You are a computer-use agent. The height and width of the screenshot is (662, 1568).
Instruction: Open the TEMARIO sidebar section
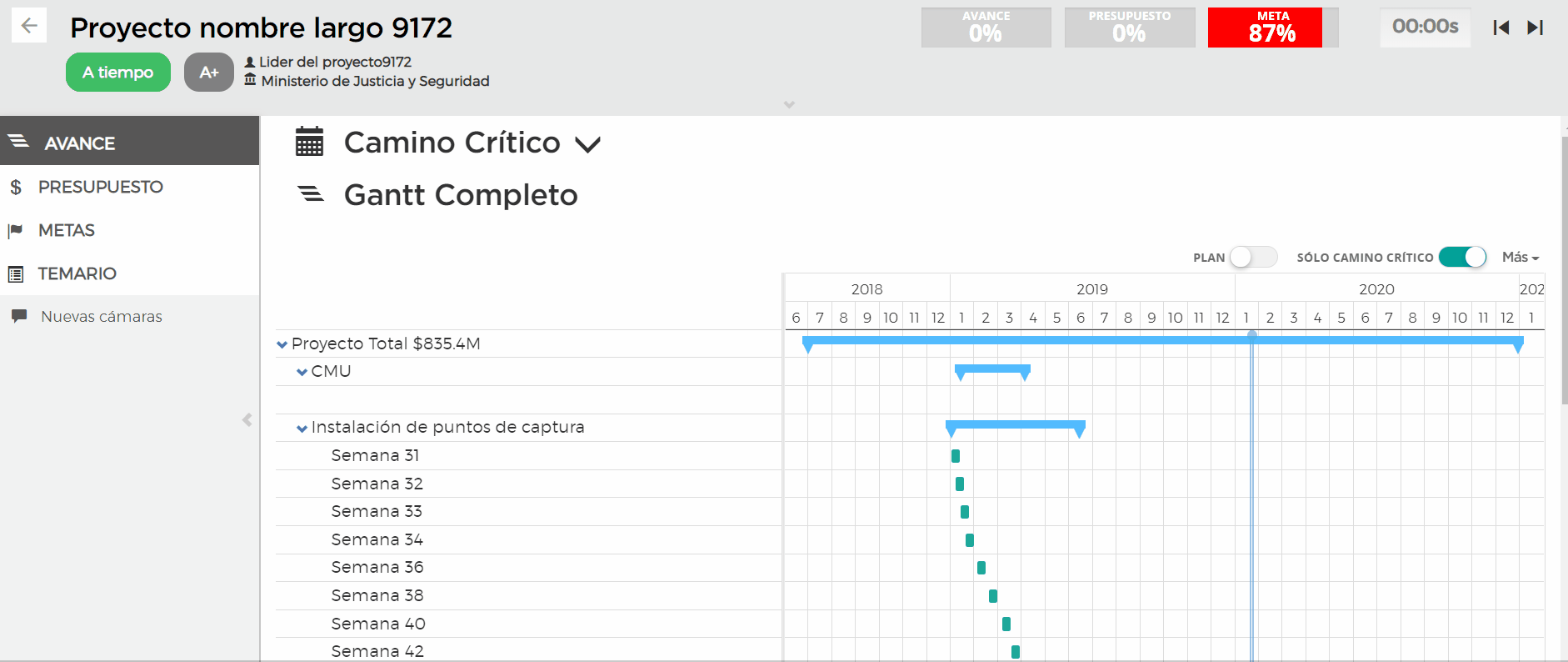[77, 273]
